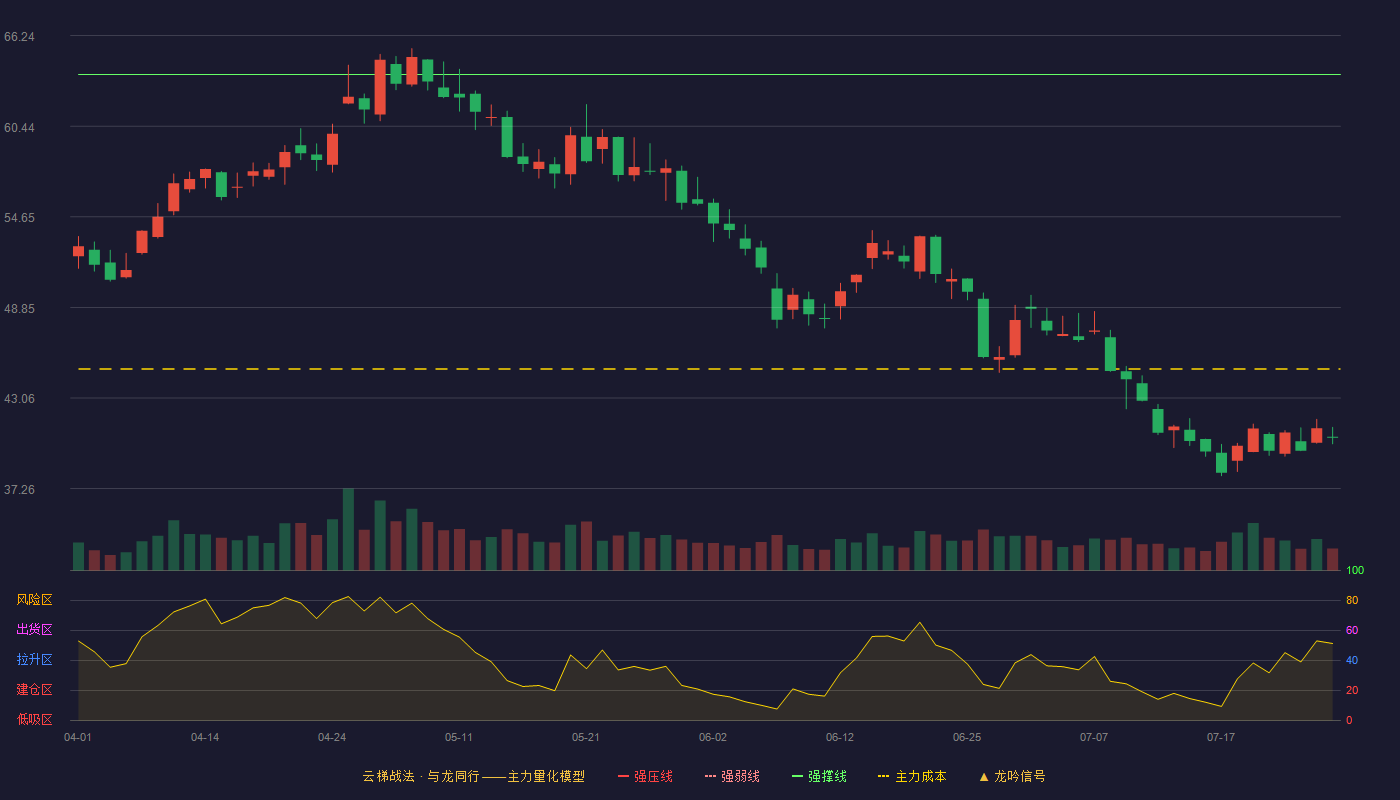The width and height of the screenshot is (1400, 800).
Task: Click the 43.06 price axis label
Action: (x=19, y=399)
